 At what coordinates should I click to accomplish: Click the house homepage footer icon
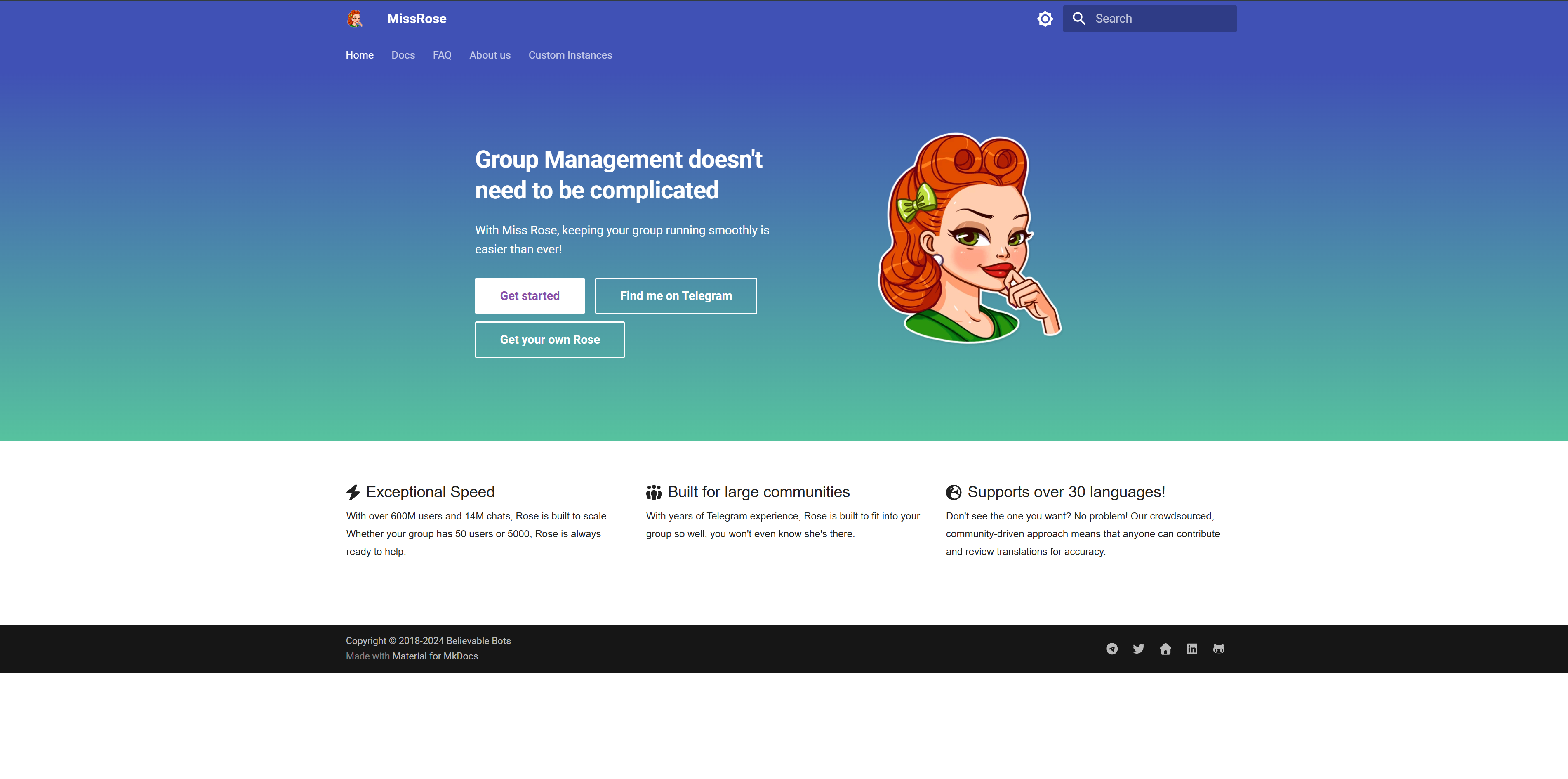[1165, 649]
